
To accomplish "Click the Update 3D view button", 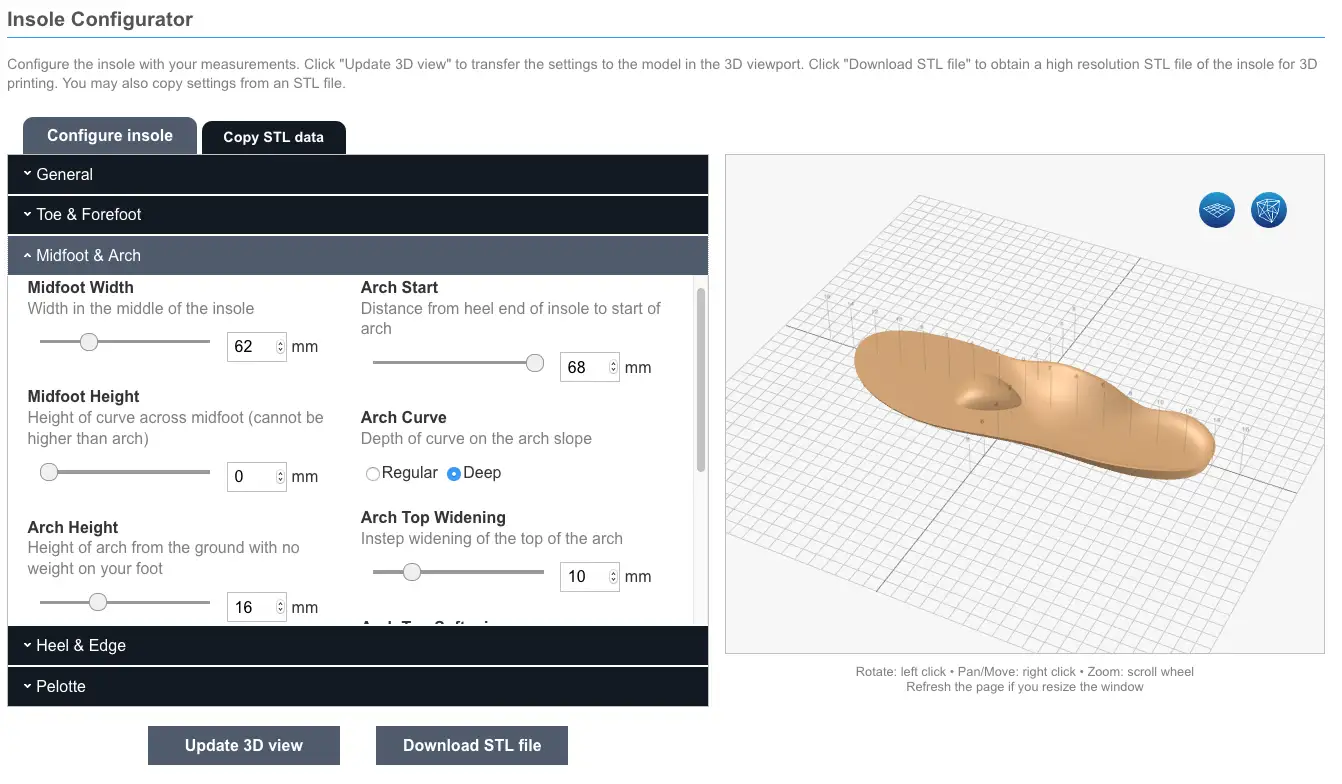I will pos(244,745).
